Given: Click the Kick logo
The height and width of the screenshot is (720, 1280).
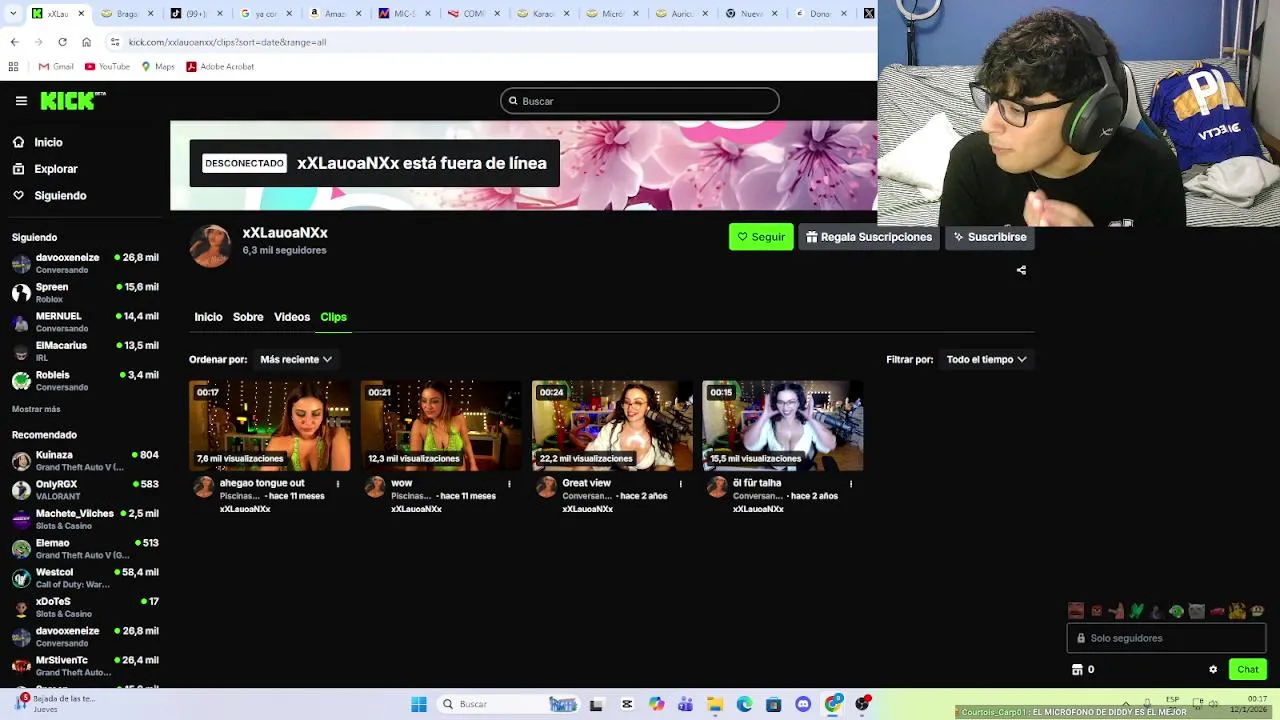Looking at the screenshot, I should point(72,100).
